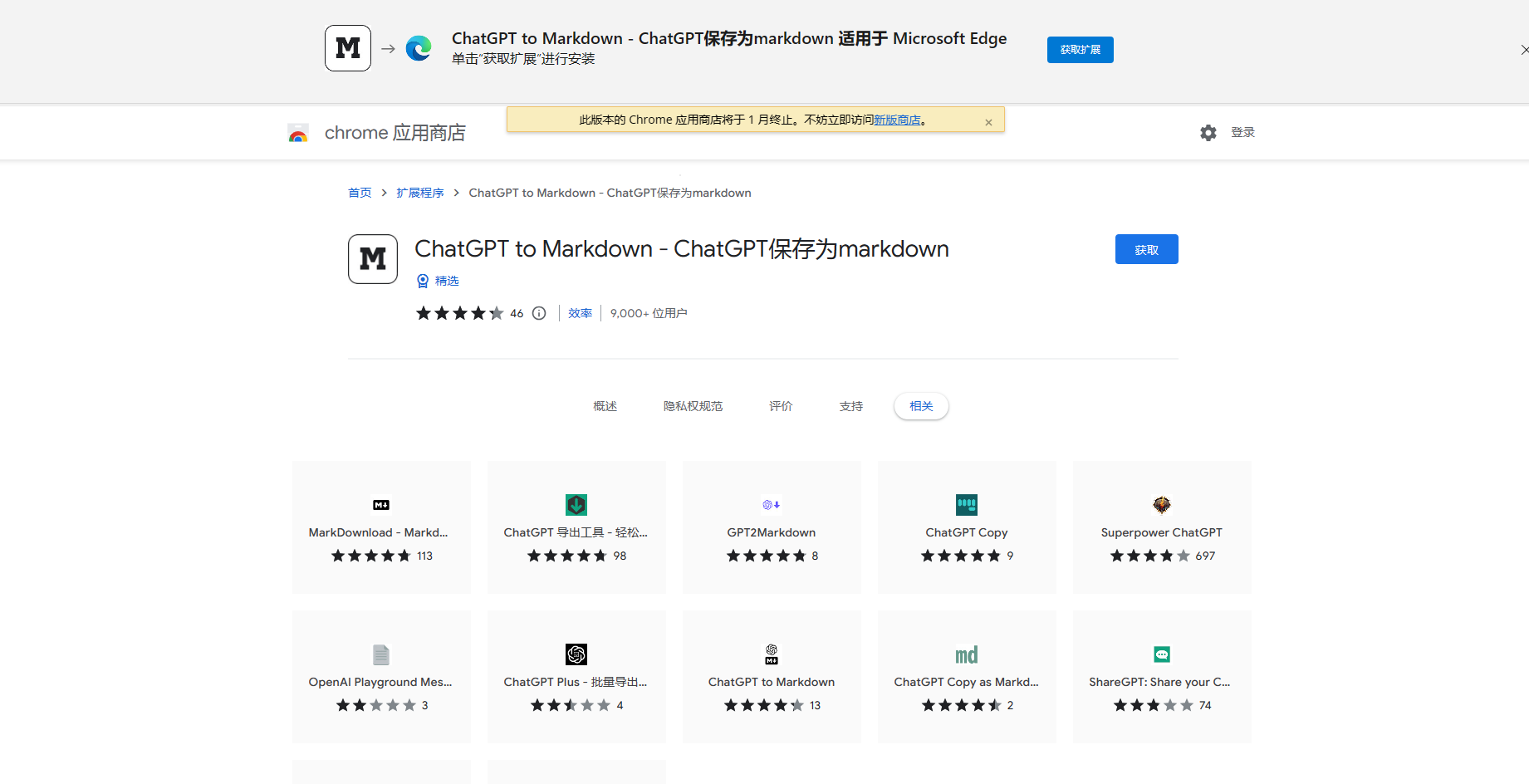Go to 扩展程序 in the breadcrumb
Image resolution: width=1529 pixels, height=784 pixels.
coord(420,193)
